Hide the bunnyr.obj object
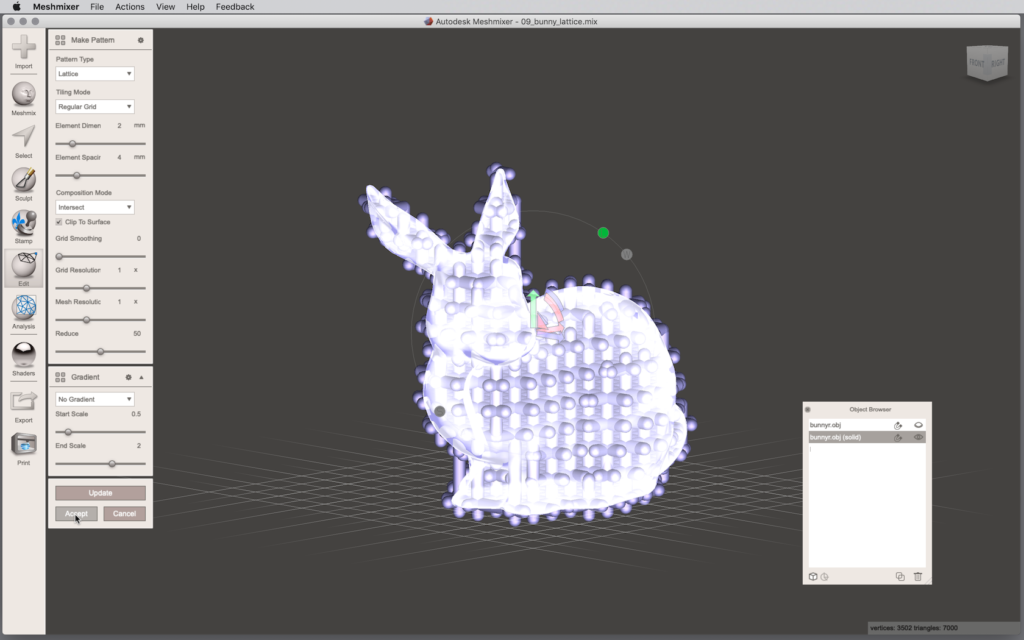 pos(918,425)
